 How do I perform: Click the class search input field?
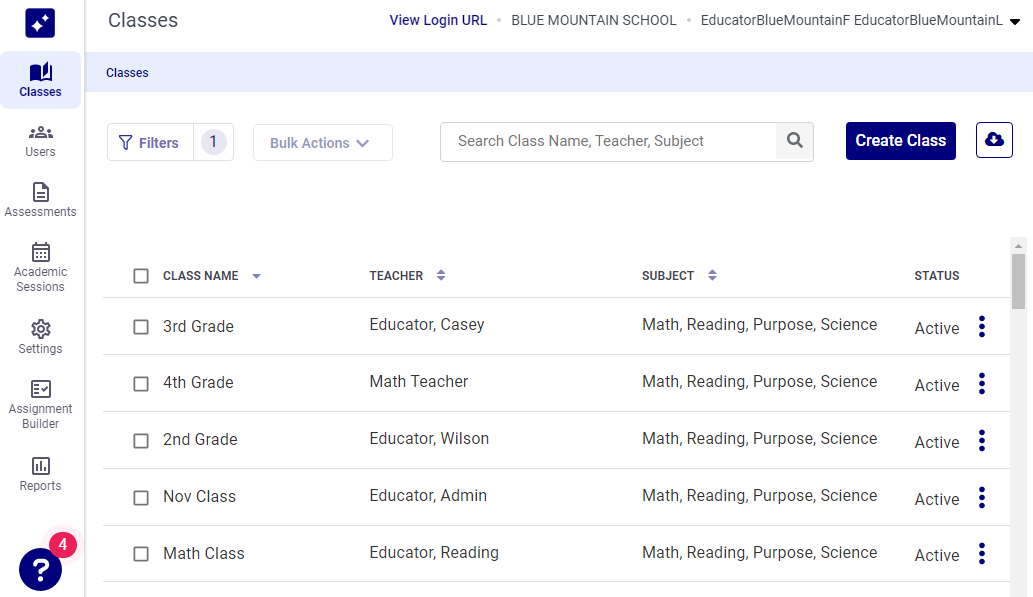click(x=608, y=141)
